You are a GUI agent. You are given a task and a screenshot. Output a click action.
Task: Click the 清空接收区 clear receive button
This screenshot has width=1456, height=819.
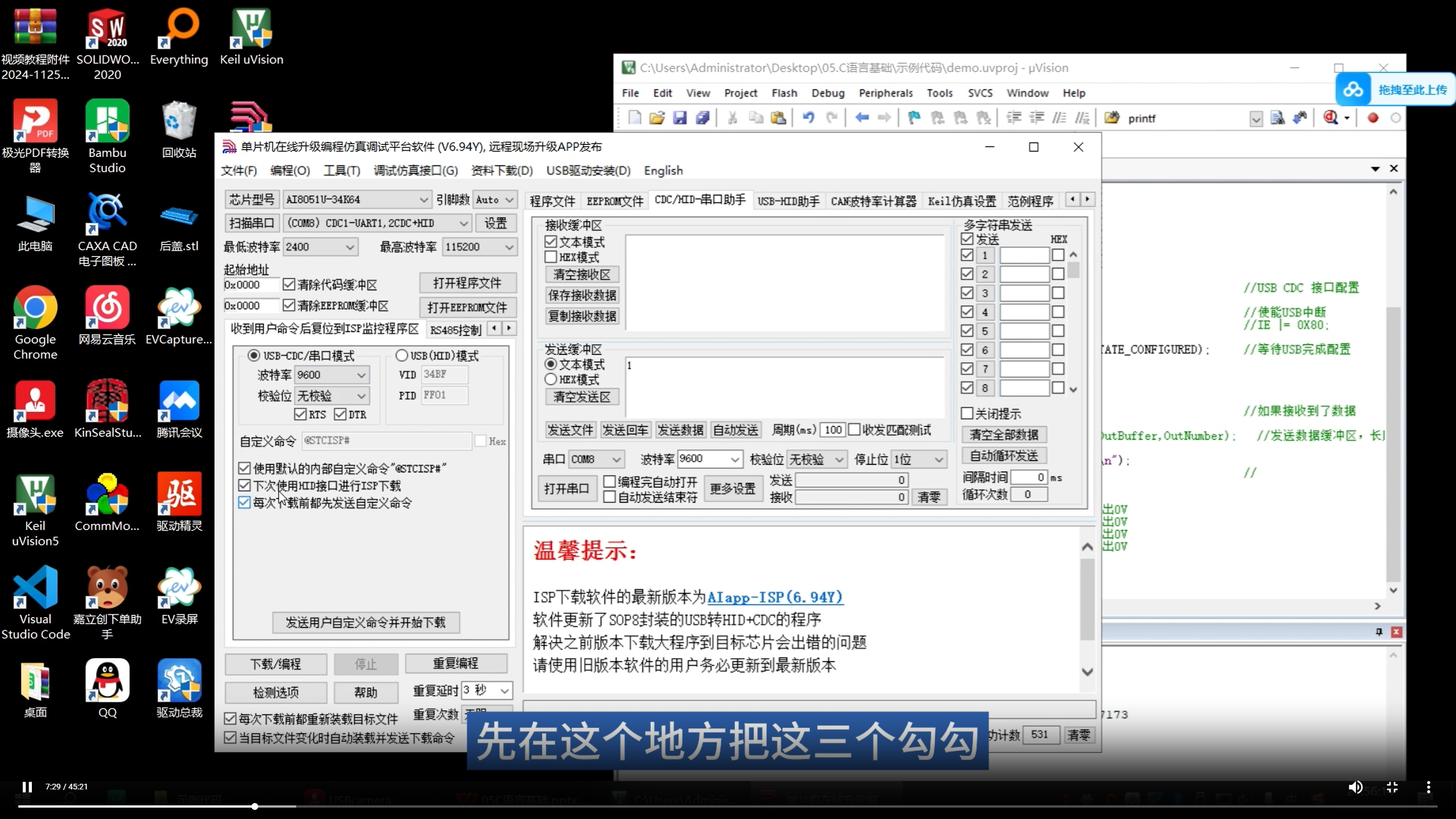[581, 274]
